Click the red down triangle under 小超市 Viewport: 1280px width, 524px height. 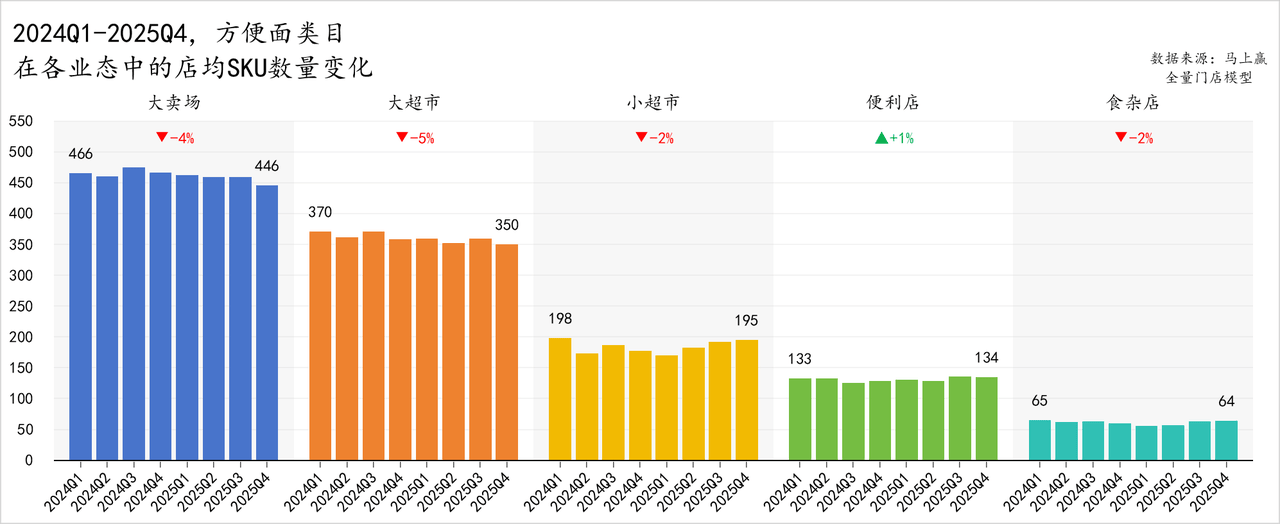(x=641, y=138)
